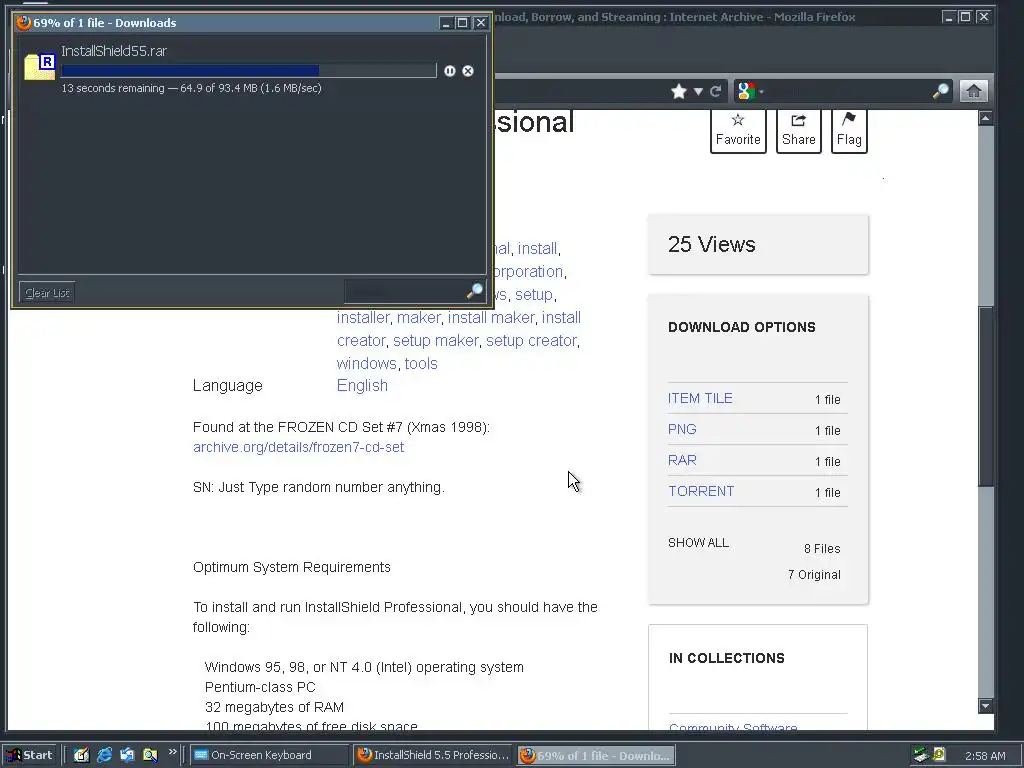1024x768 pixels.
Task: Click the Clear List button
Action: (x=47, y=293)
